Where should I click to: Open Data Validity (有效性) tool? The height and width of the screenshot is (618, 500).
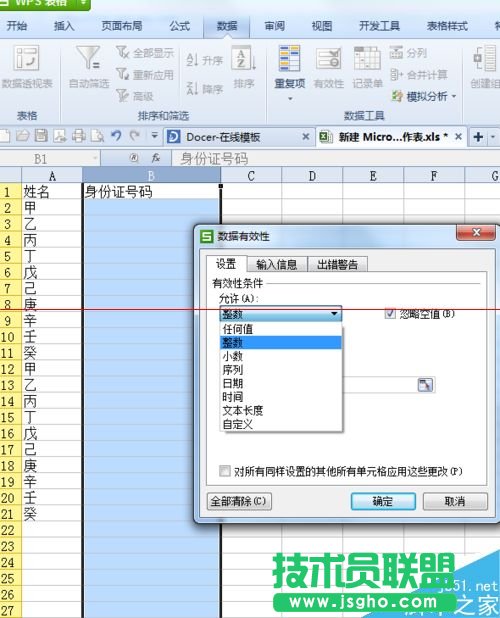point(329,67)
